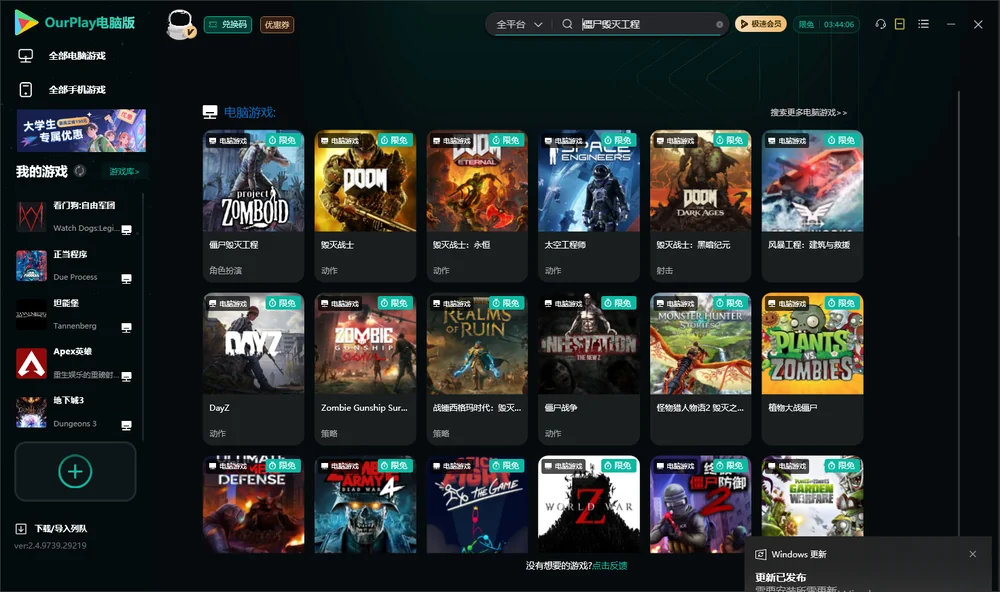Image resolution: width=1000 pixels, height=592 pixels.
Task: Open the 兑换码 redeem code button
Action: (x=228, y=24)
